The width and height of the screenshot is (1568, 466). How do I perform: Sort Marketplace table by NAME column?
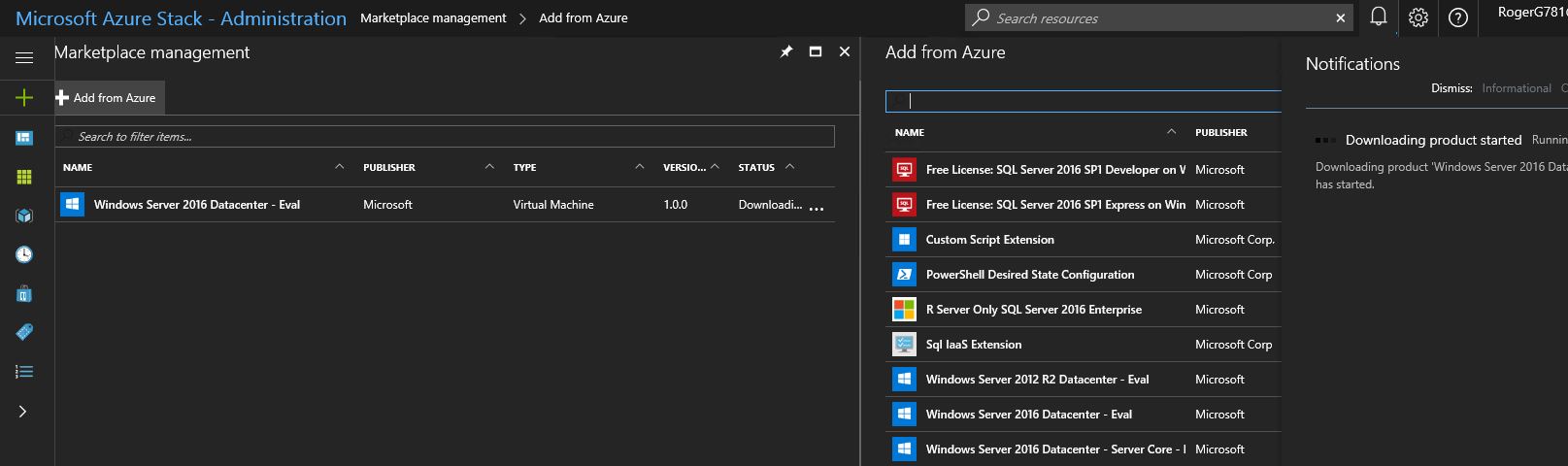78,167
